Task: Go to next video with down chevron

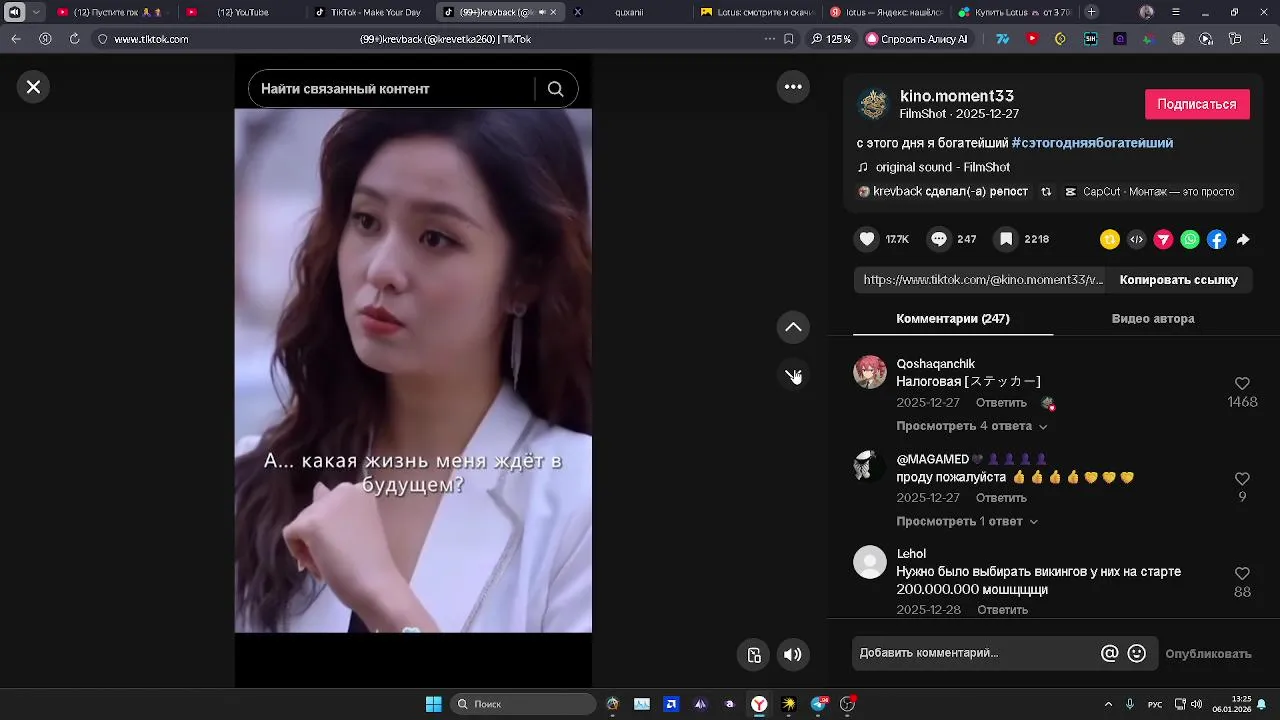Action: click(x=793, y=375)
